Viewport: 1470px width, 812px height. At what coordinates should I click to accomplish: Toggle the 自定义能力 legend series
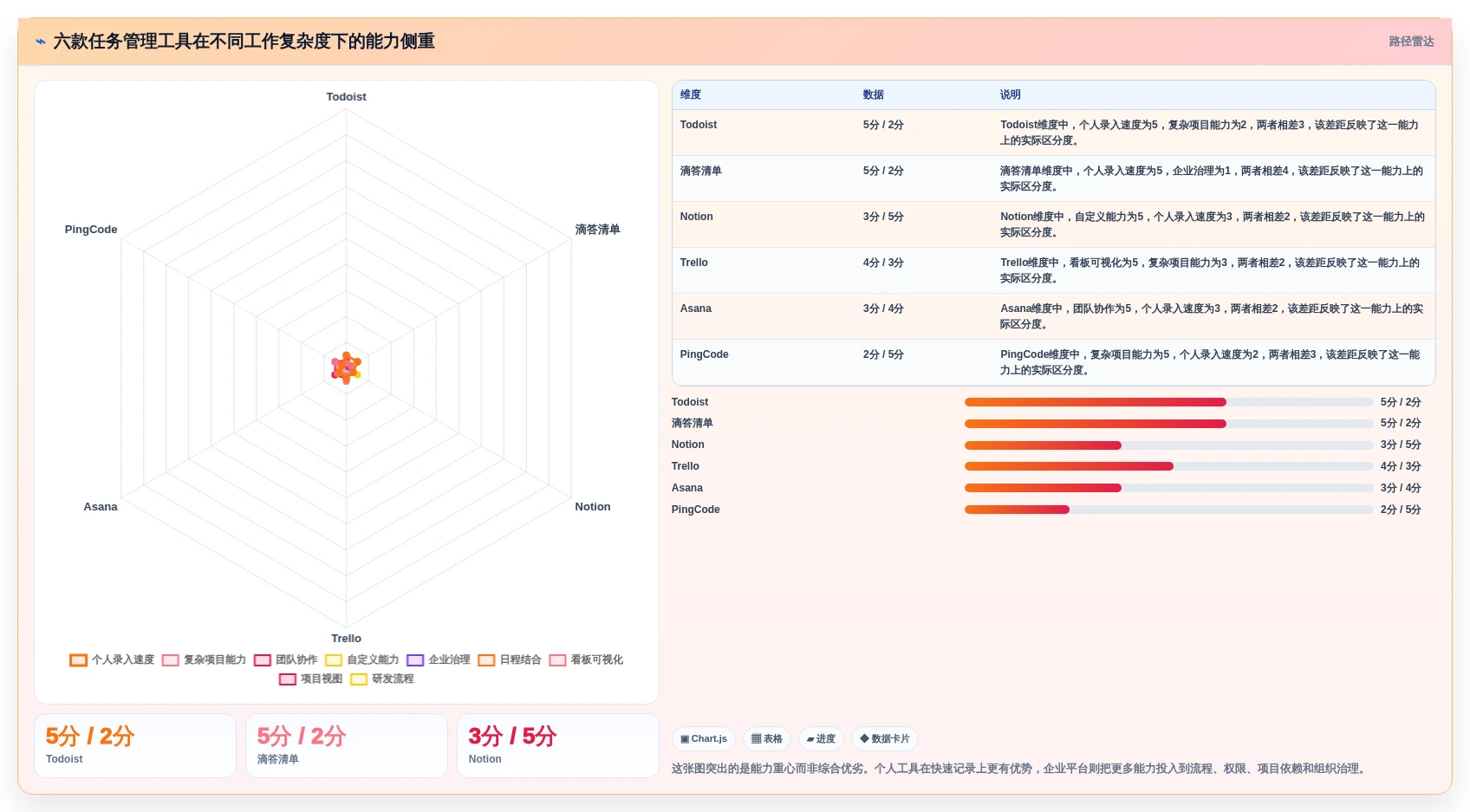tap(362, 659)
